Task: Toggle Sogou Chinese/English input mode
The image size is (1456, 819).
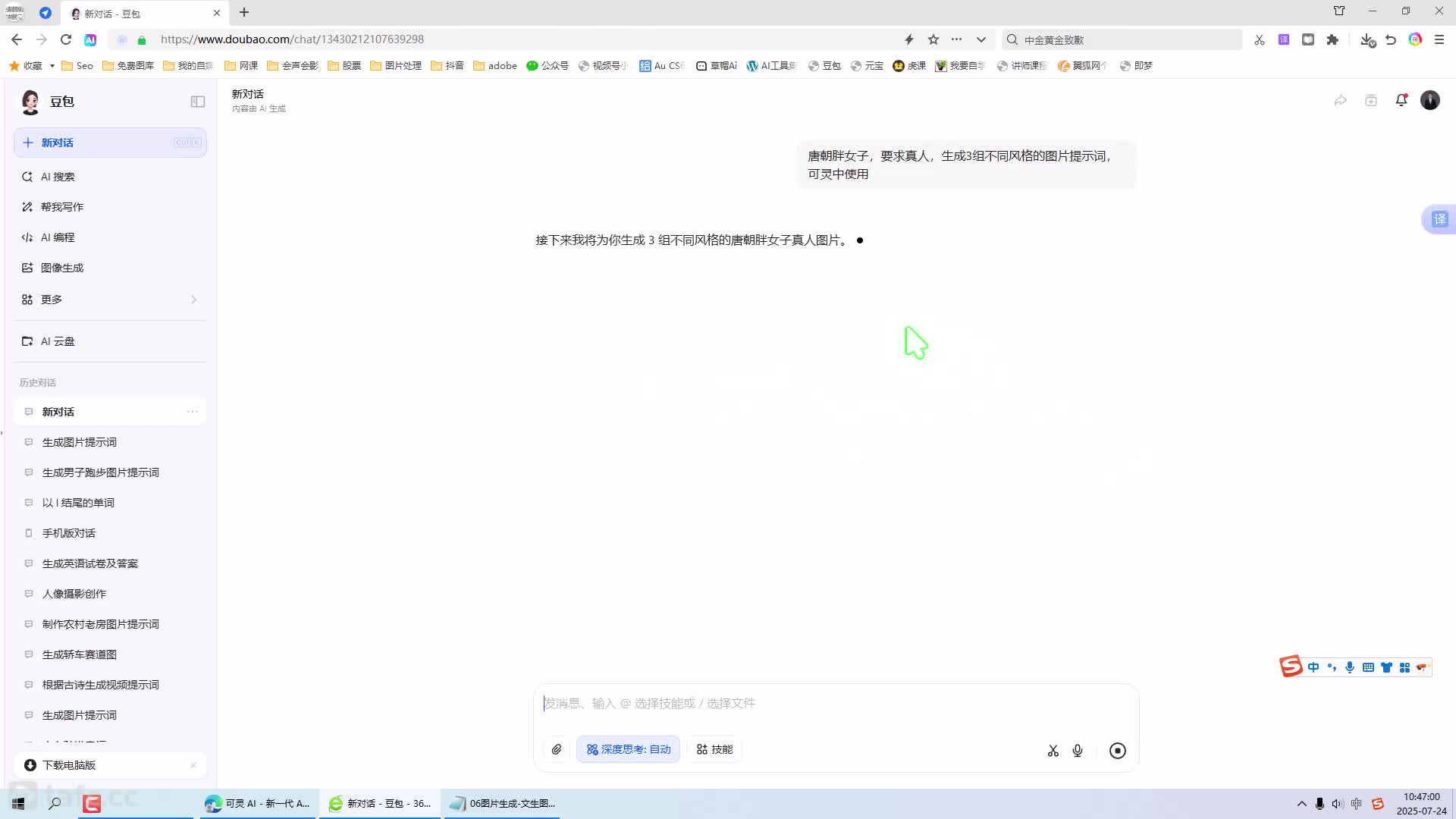Action: point(1313,667)
